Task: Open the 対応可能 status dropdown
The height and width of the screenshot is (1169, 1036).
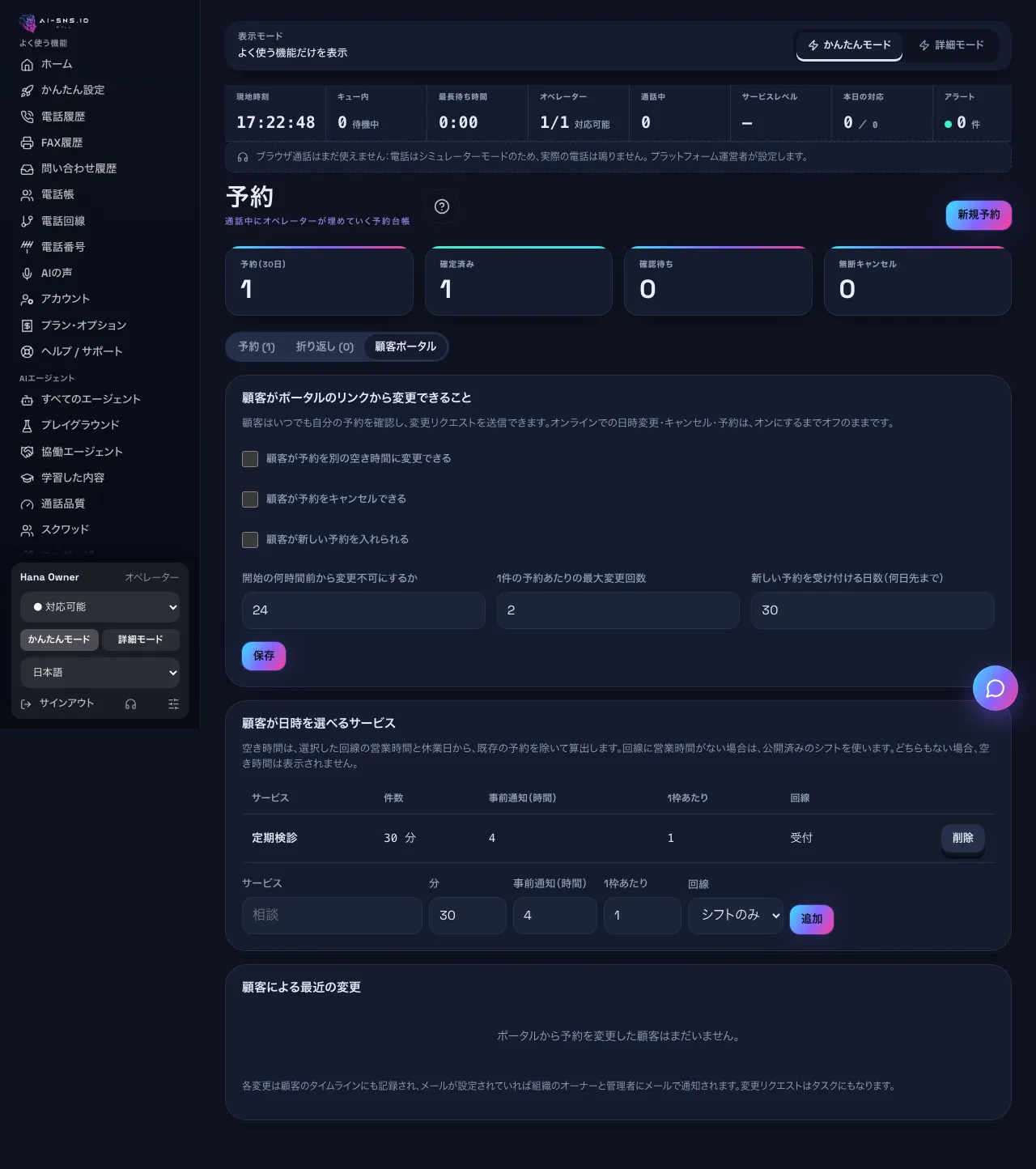Action: pyautogui.click(x=100, y=607)
